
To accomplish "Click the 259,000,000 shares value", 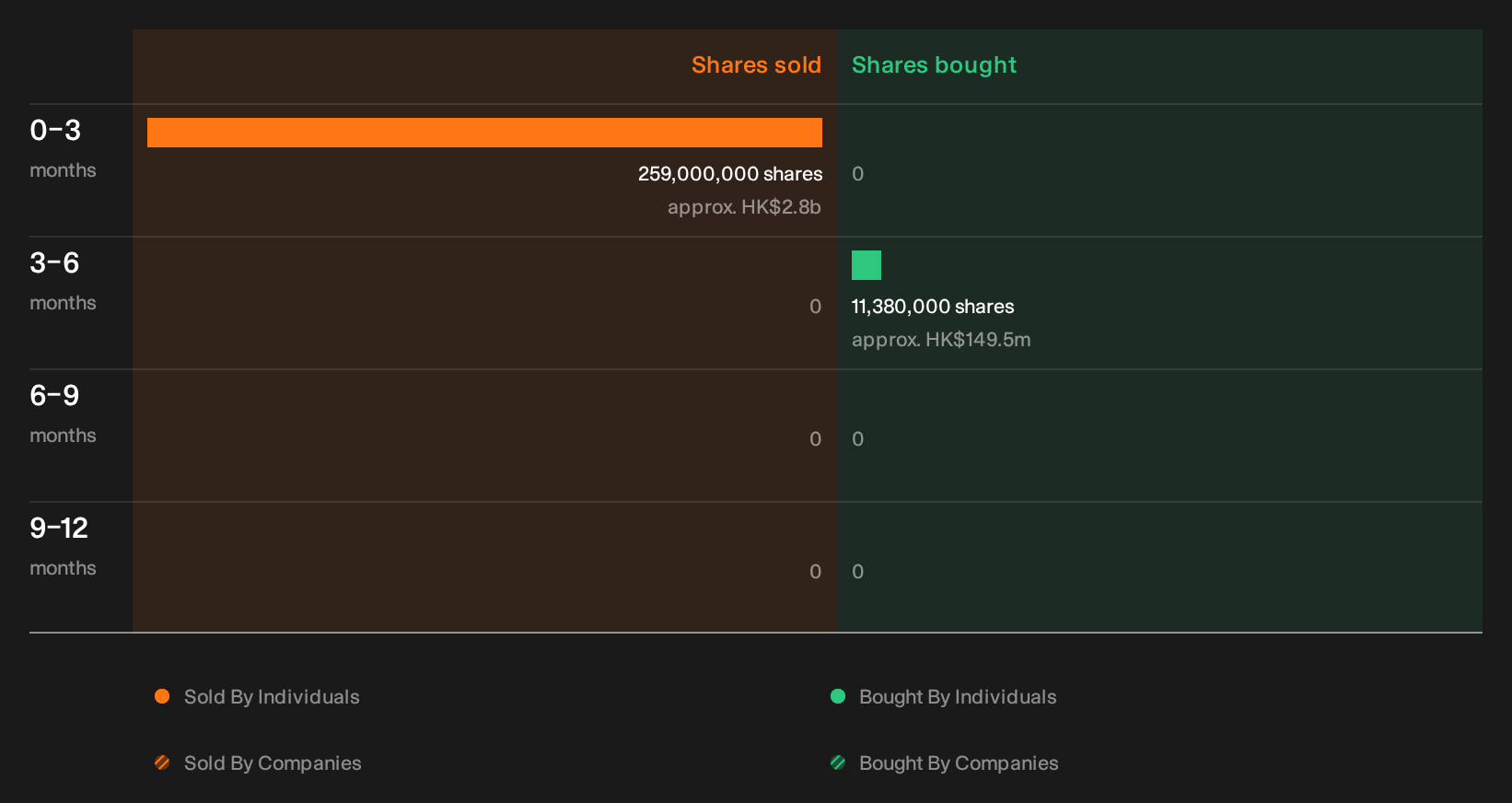I will [x=730, y=174].
